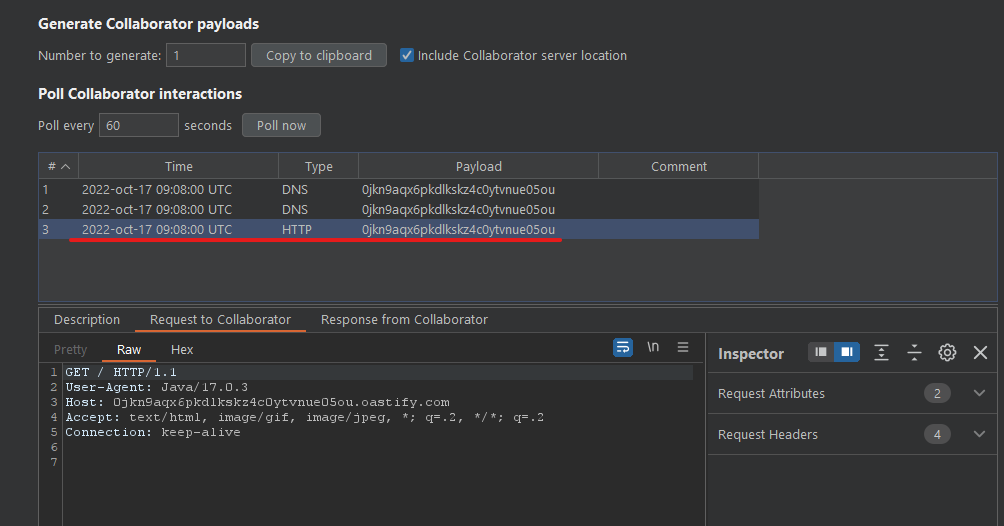Switch to the Description tab
This screenshot has height=526, width=1004.
point(87,320)
